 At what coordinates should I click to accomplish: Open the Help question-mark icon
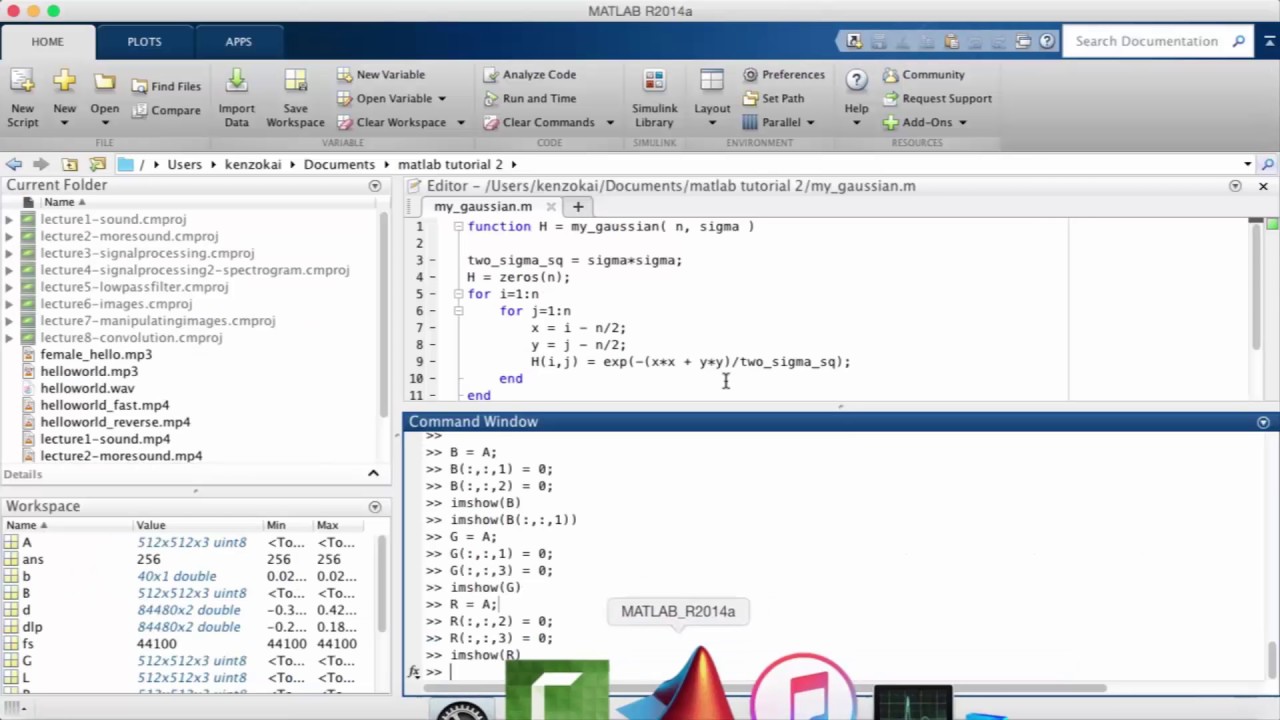pyautogui.click(x=856, y=80)
